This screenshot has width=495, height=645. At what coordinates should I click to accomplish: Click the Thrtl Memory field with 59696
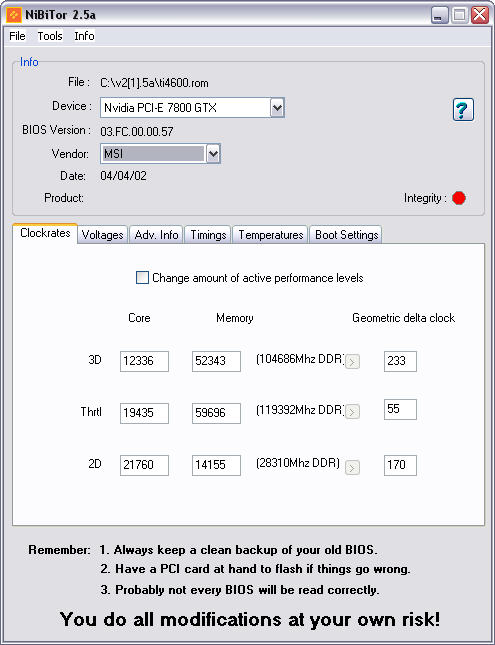tap(216, 413)
